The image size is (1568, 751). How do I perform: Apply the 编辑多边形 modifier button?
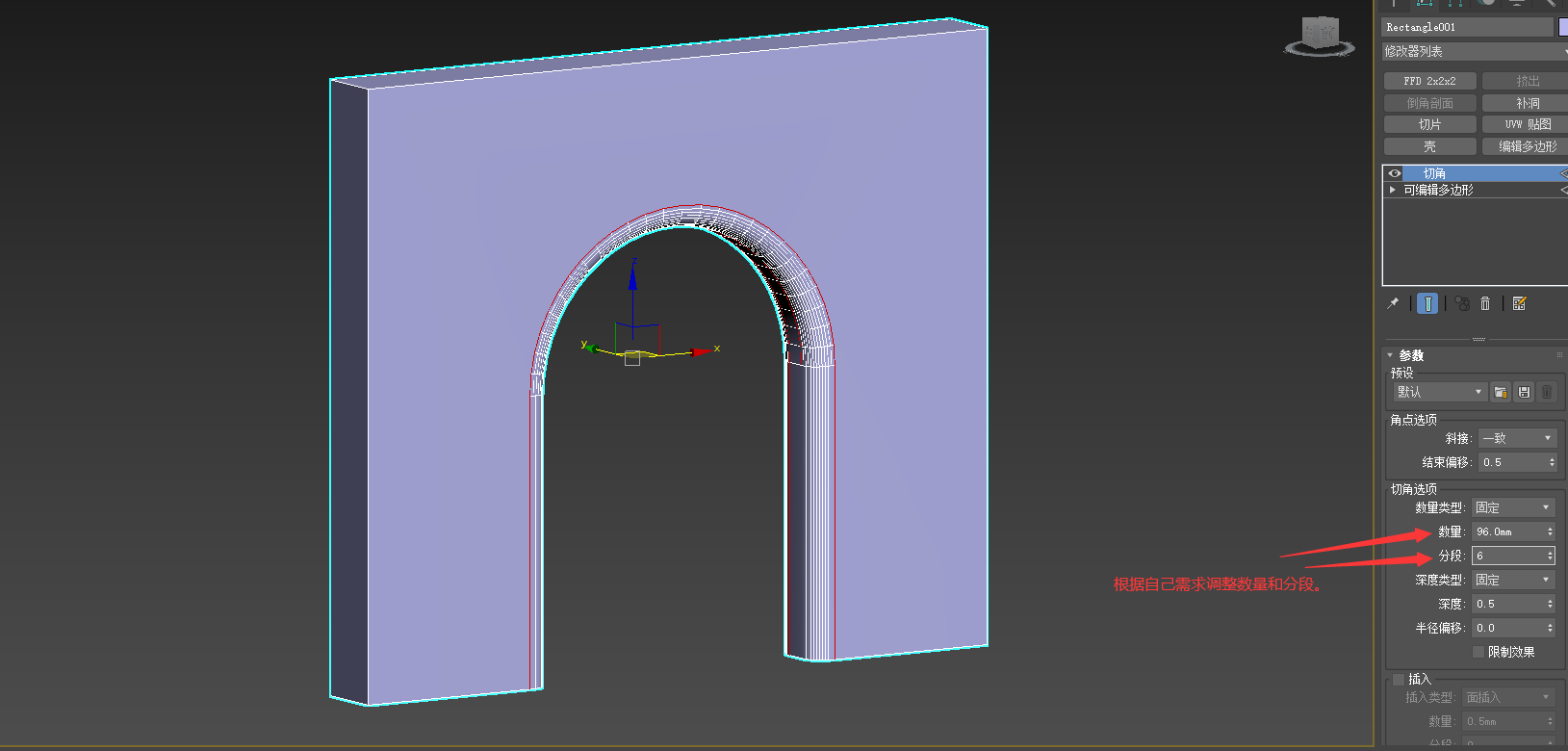(1527, 146)
